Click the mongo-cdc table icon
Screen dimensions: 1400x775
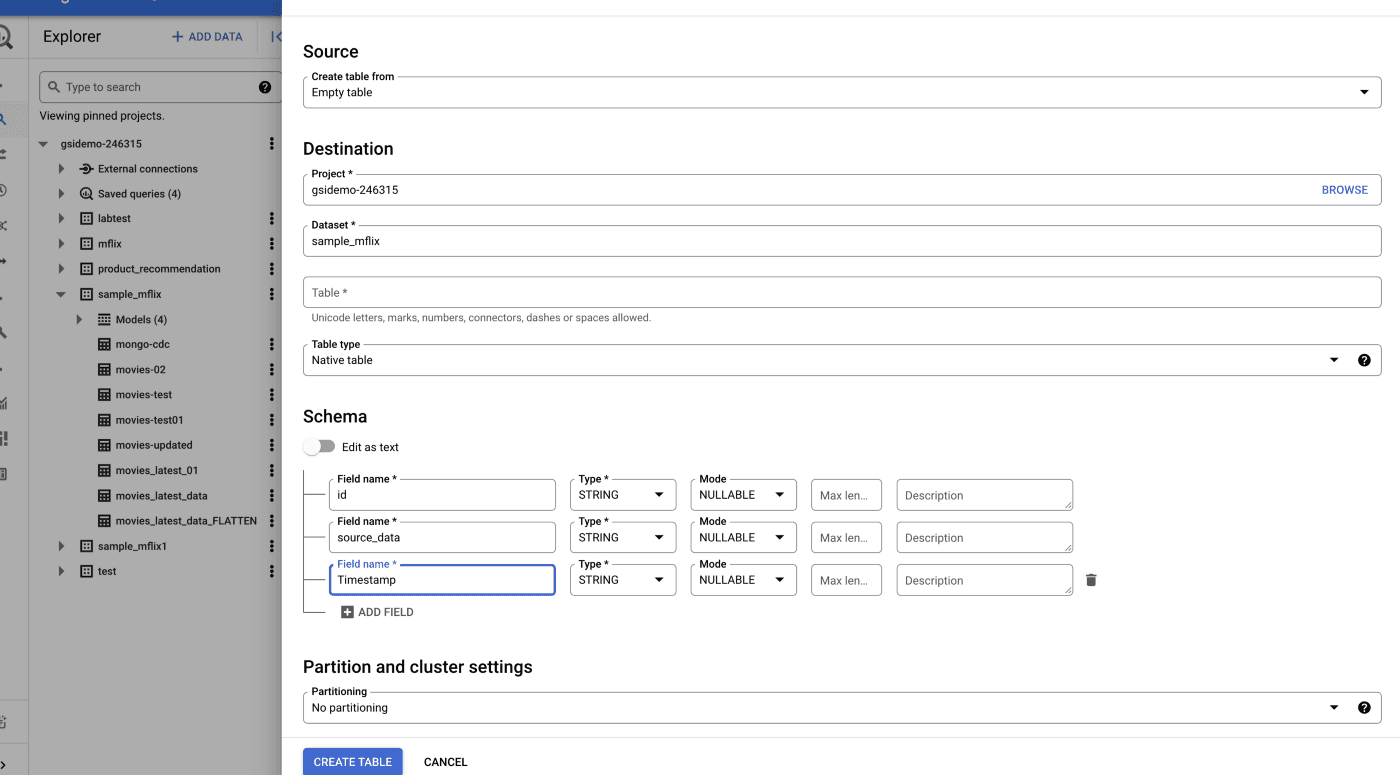(x=104, y=344)
